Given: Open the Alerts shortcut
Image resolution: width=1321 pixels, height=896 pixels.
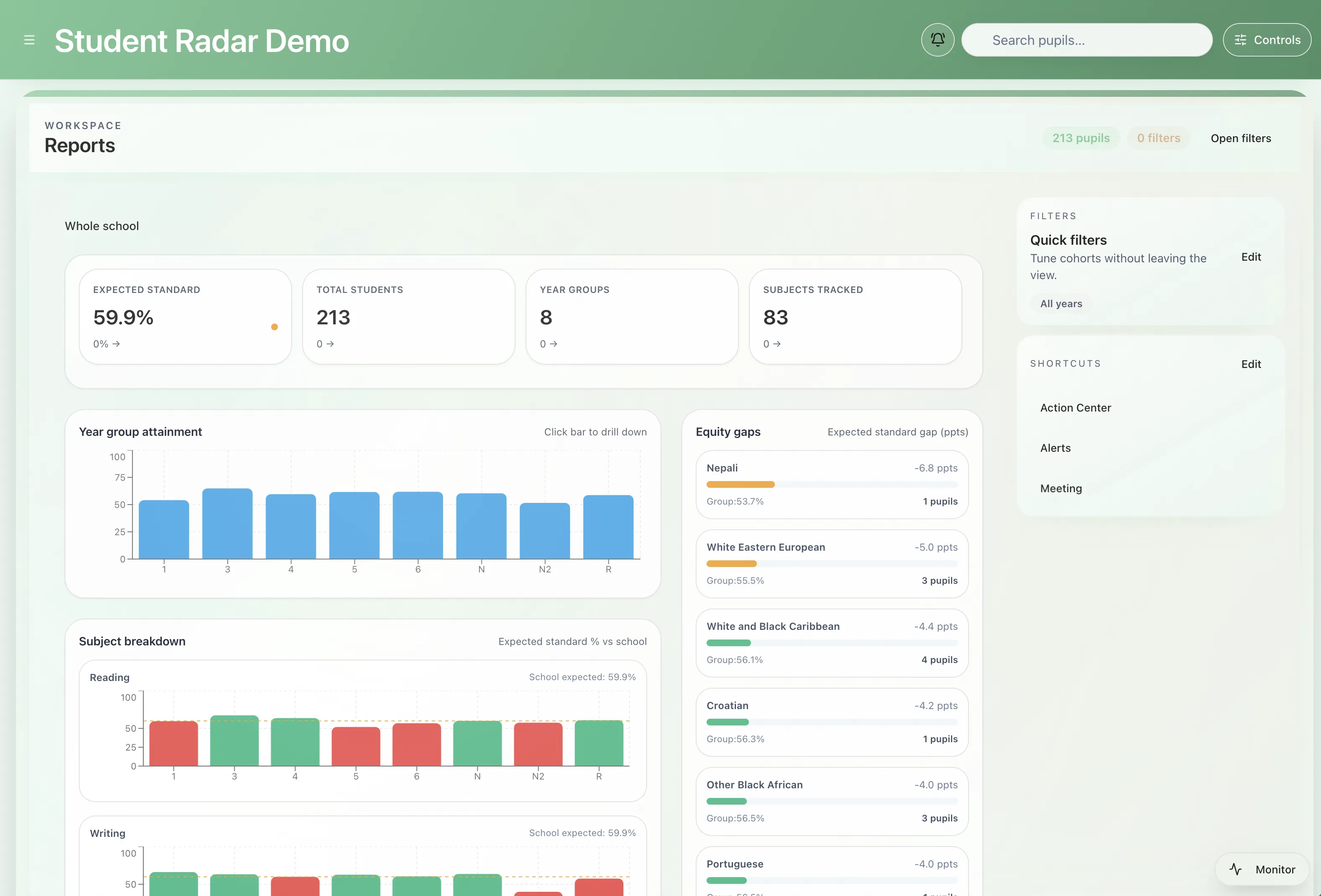Looking at the screenshot, I should [1055, 448].
